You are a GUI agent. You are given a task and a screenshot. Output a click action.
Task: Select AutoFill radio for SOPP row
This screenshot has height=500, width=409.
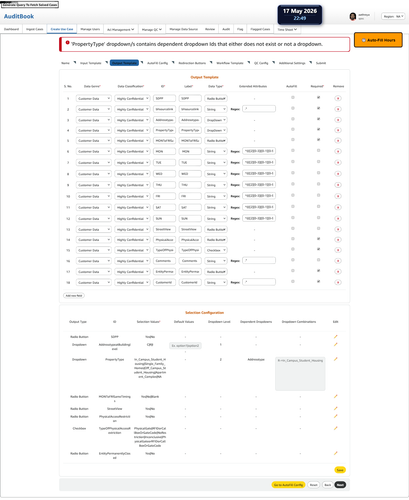pyautogui.click(x=293, y=98)
